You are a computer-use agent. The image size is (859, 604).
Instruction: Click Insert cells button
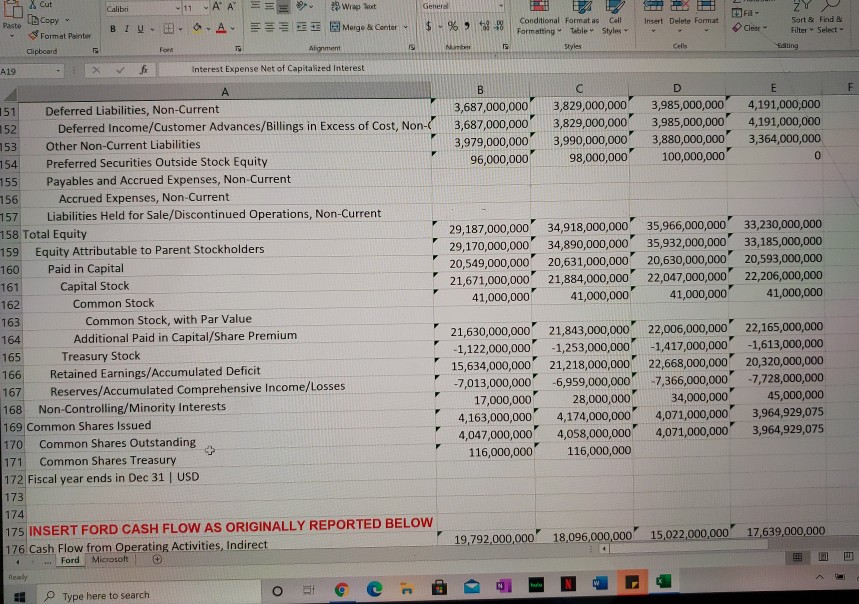[653, 16]
